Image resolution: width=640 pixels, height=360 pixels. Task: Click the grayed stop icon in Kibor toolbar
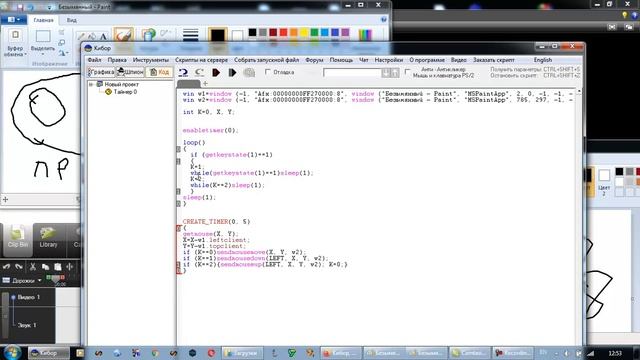click(249, 73)
